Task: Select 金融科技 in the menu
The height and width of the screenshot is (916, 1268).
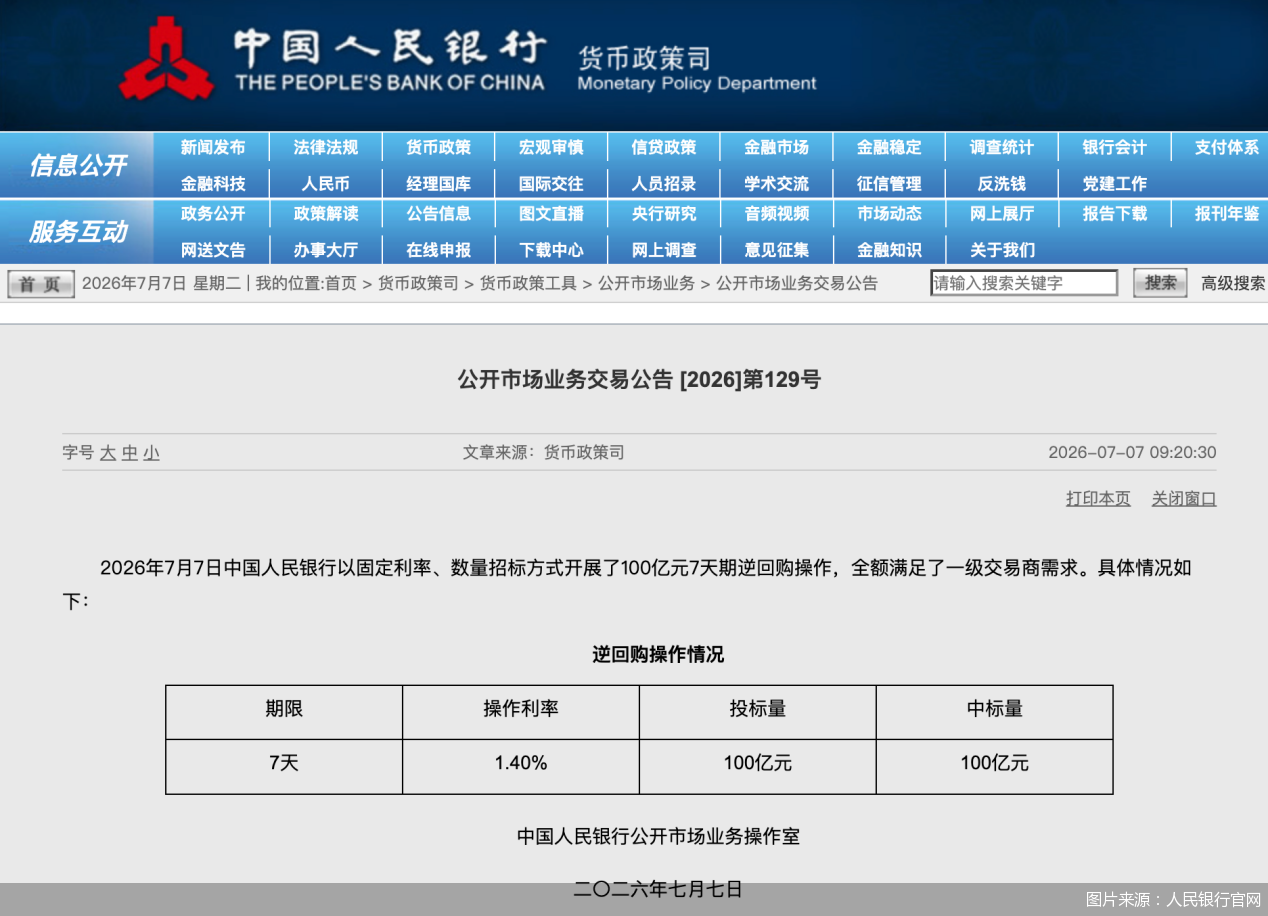Action: [212, 184]
